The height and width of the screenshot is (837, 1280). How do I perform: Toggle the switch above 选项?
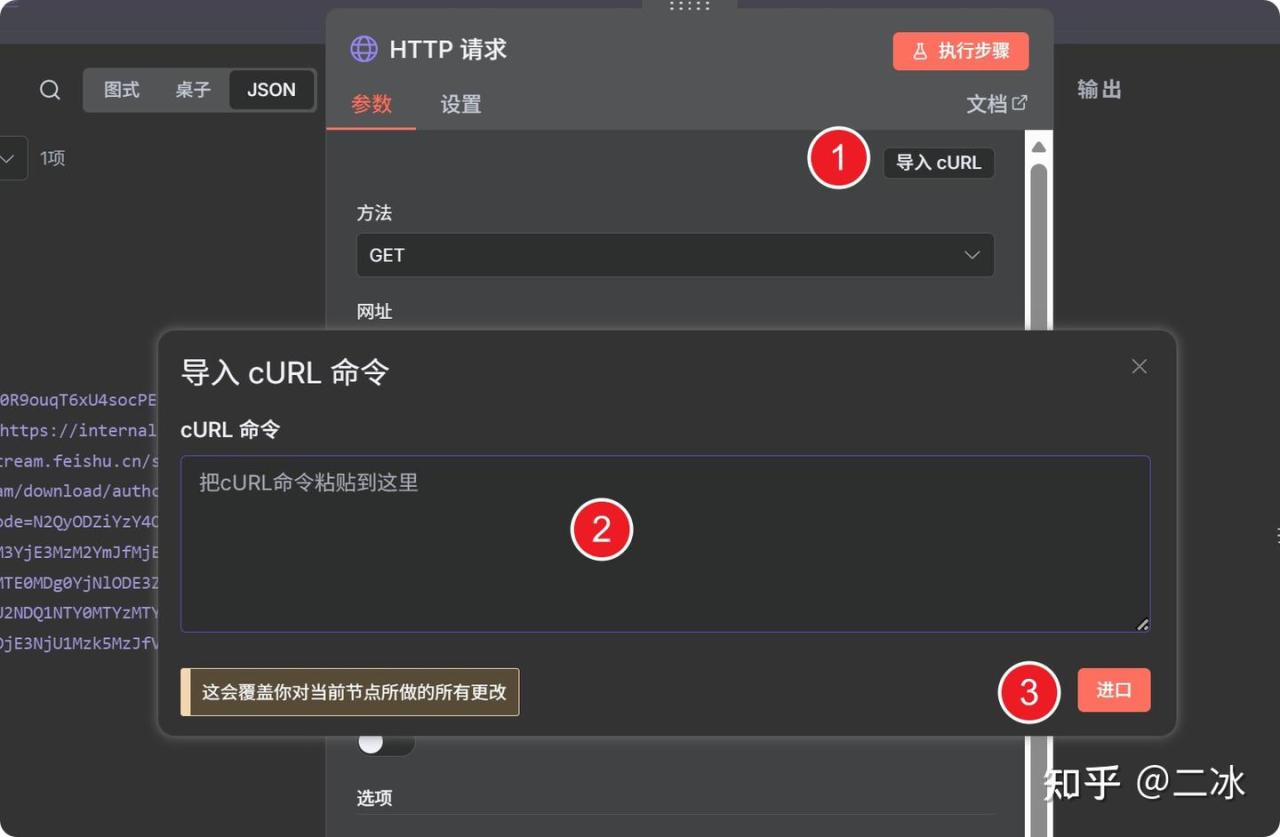click(x=385, y=743)
